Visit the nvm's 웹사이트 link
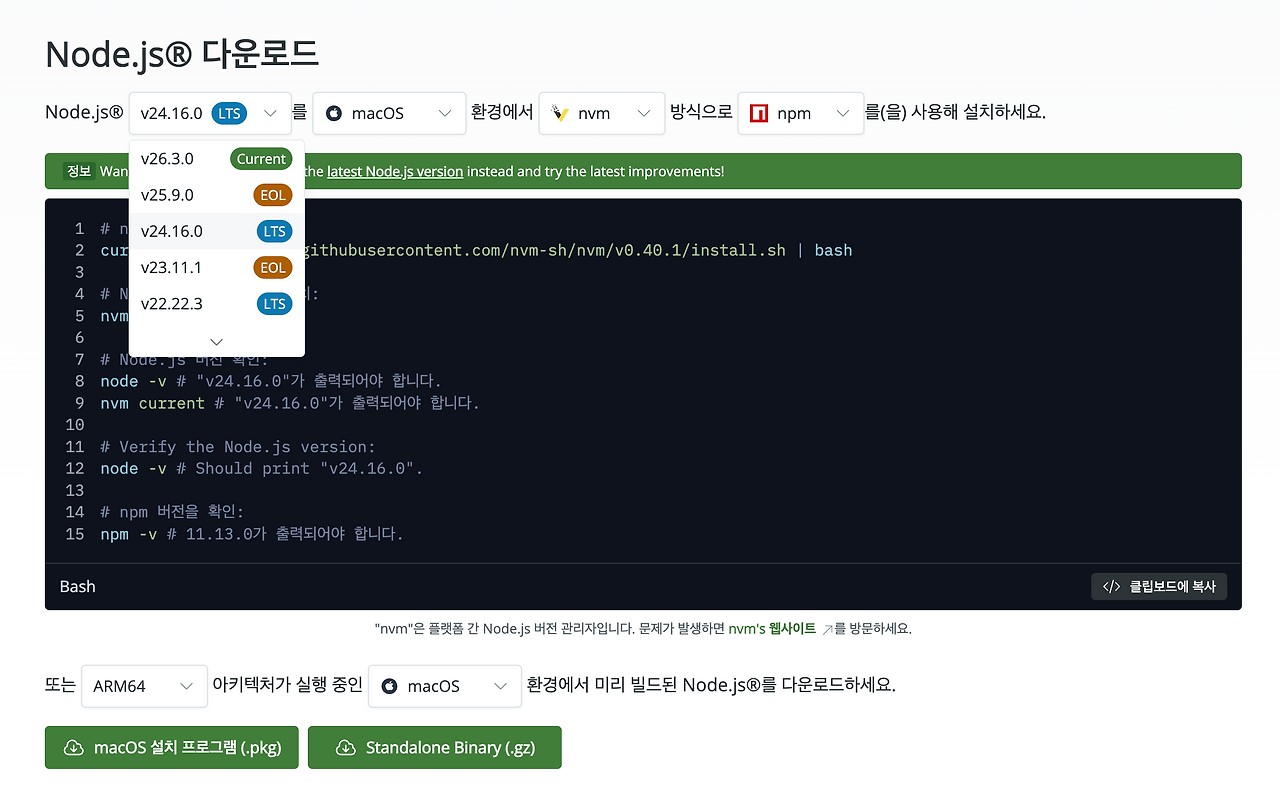1280x799 pixels. click(x=772, y=629)
